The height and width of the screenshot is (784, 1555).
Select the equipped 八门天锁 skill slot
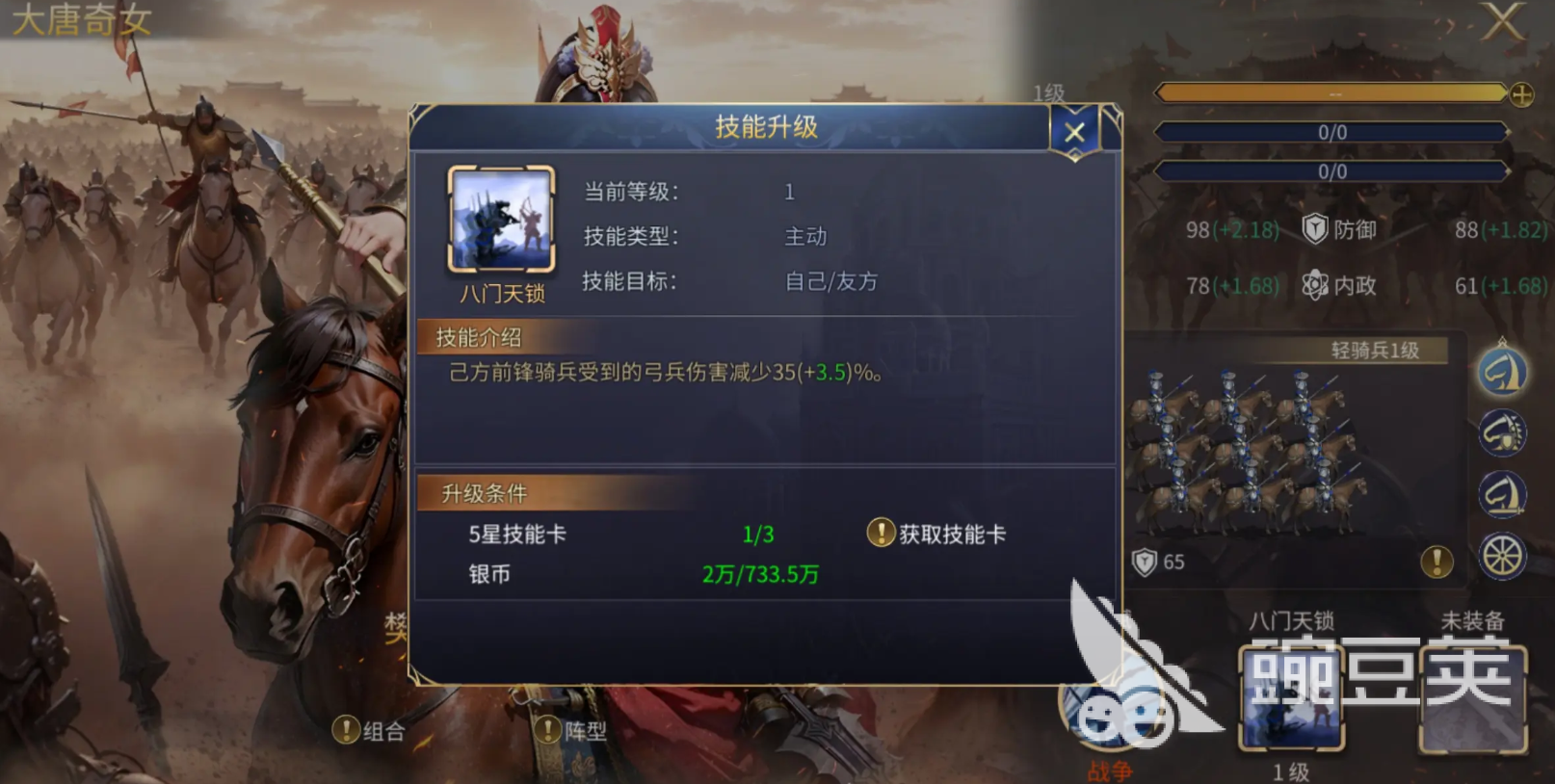coord(1291,699)
